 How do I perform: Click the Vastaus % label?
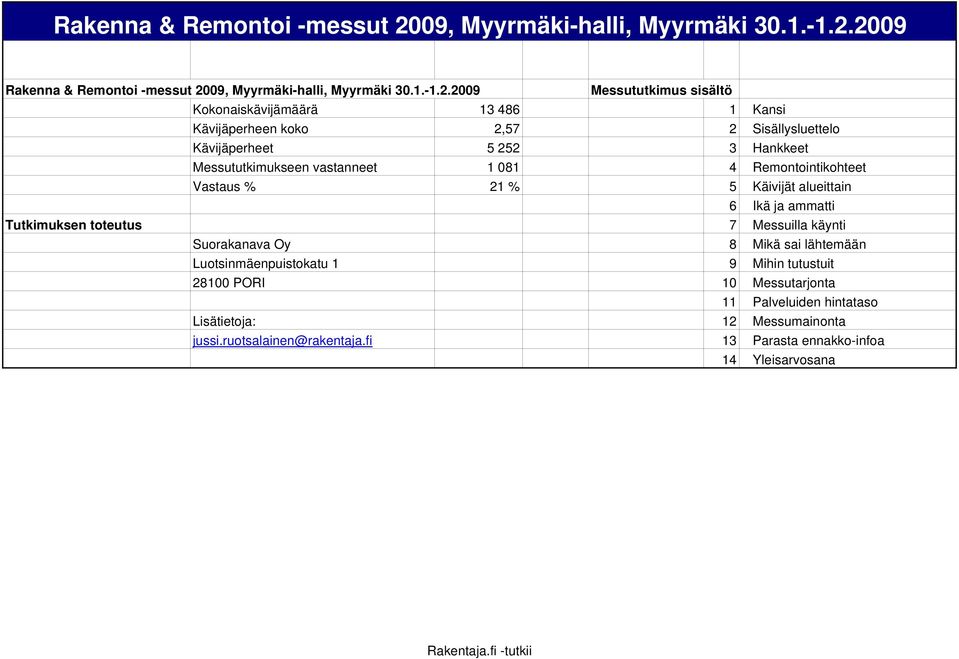point(224,187)
